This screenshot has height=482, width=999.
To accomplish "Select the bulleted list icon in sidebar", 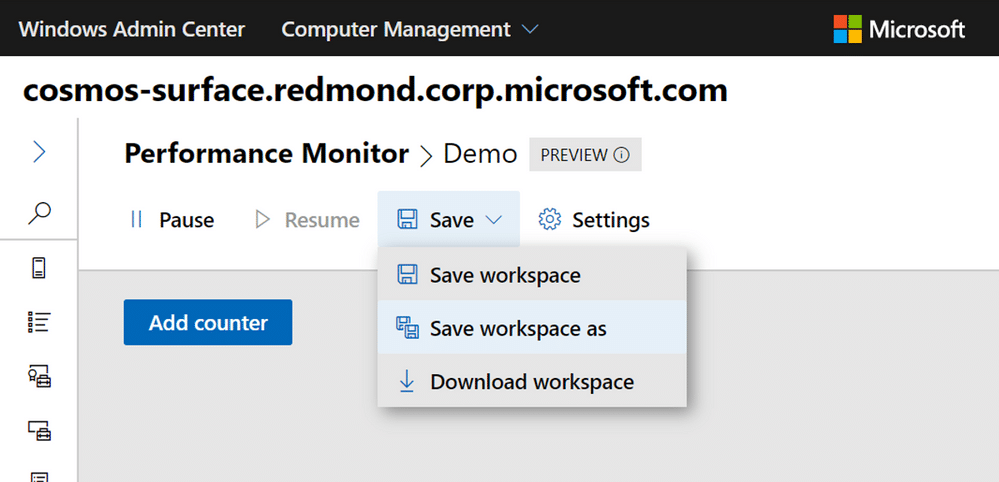I will (39, 322).
